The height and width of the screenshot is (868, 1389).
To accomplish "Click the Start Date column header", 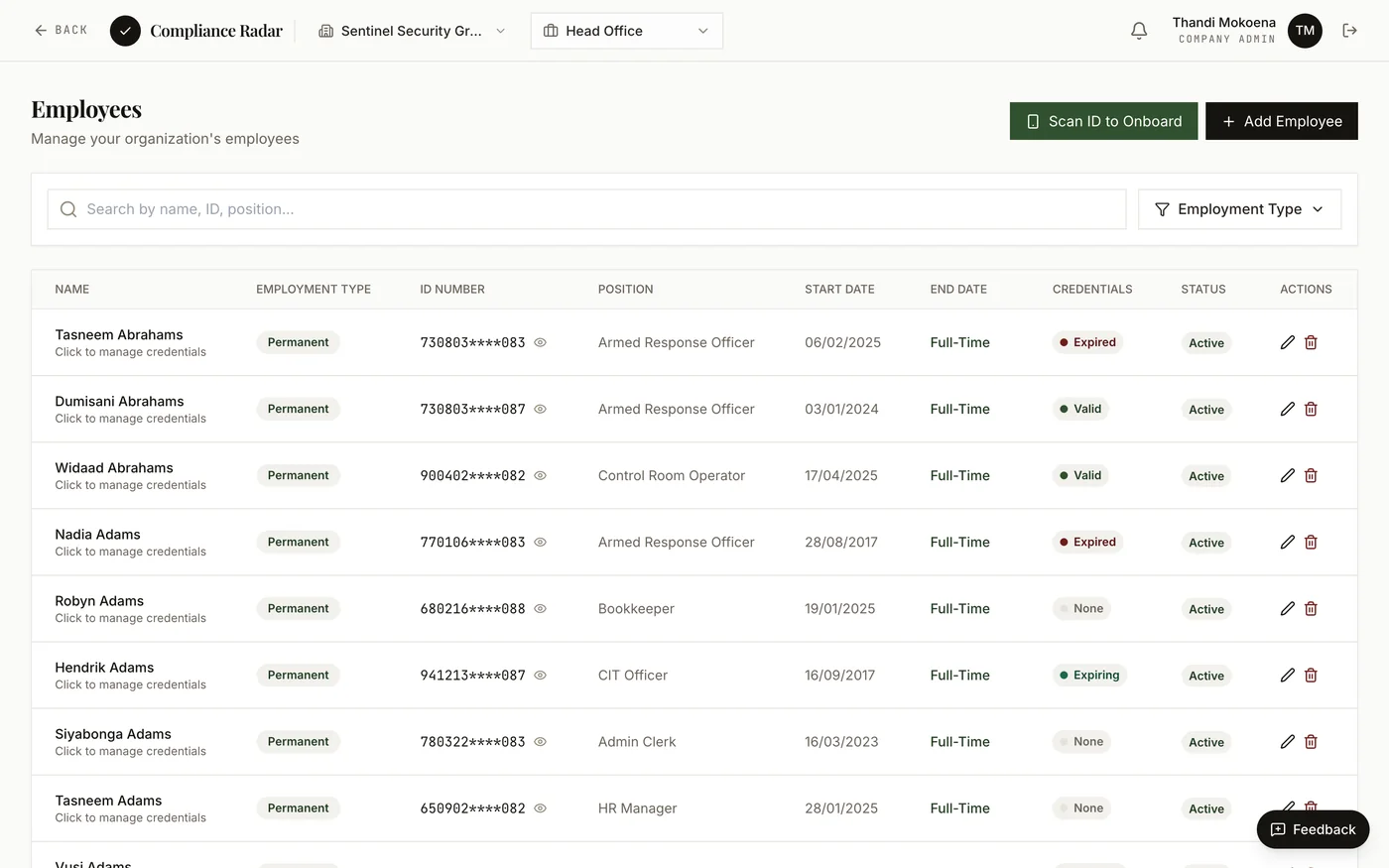I will (x=839, y=290).
